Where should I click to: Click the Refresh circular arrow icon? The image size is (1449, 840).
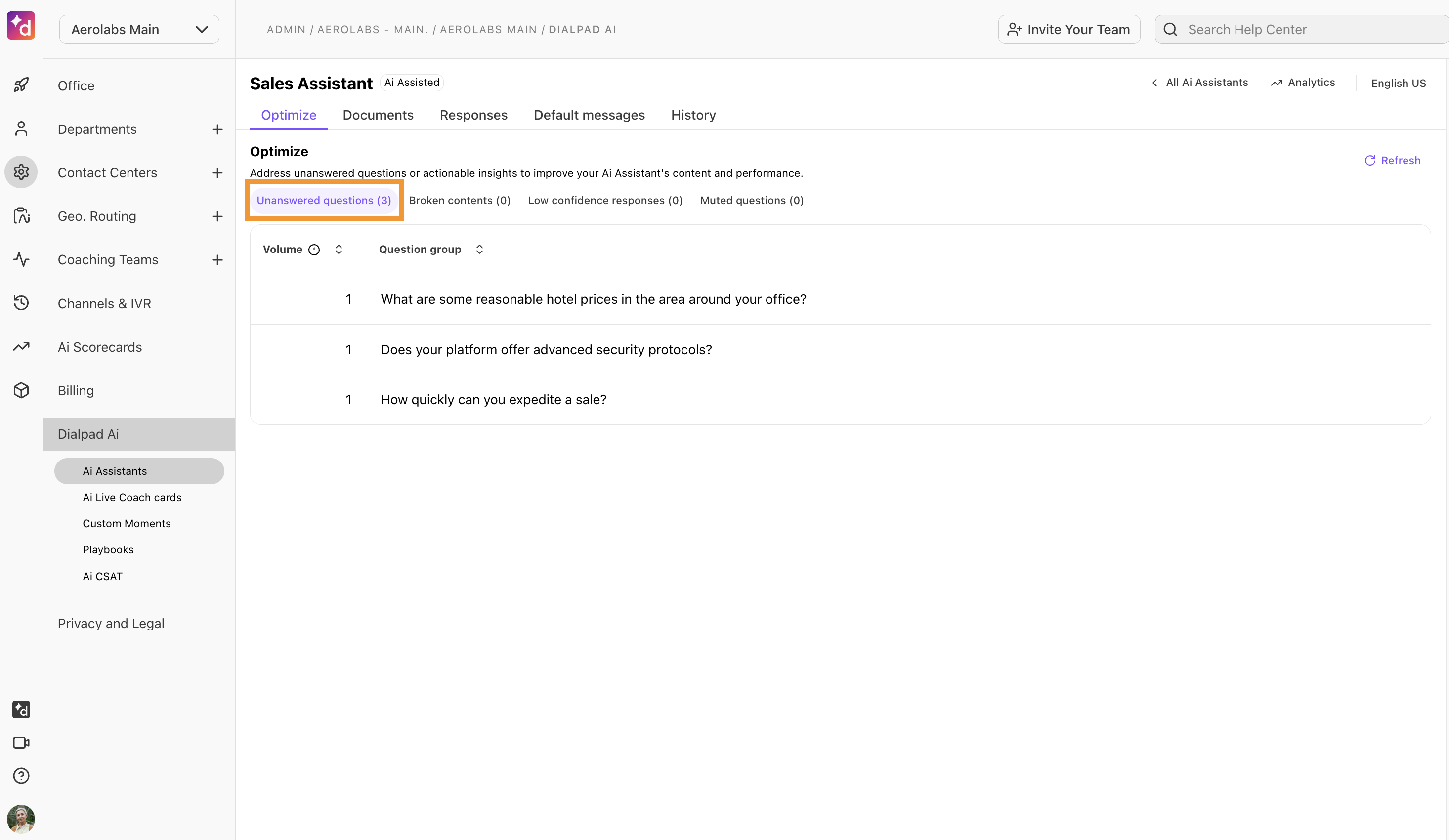point(1370,161)
